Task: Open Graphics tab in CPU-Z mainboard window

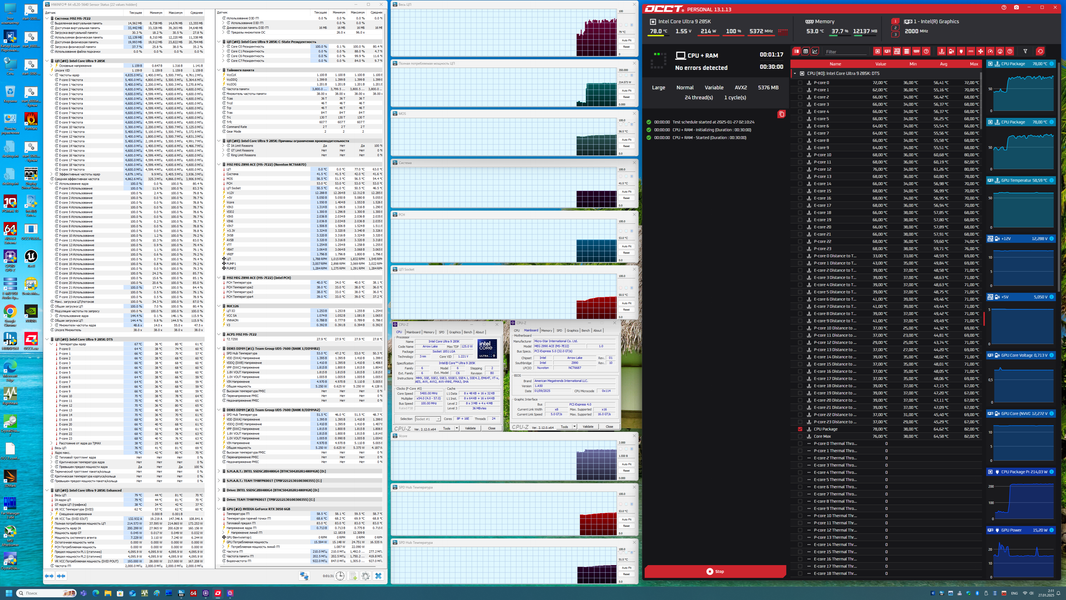Action: pyautogui.click(x=572, y=330)
